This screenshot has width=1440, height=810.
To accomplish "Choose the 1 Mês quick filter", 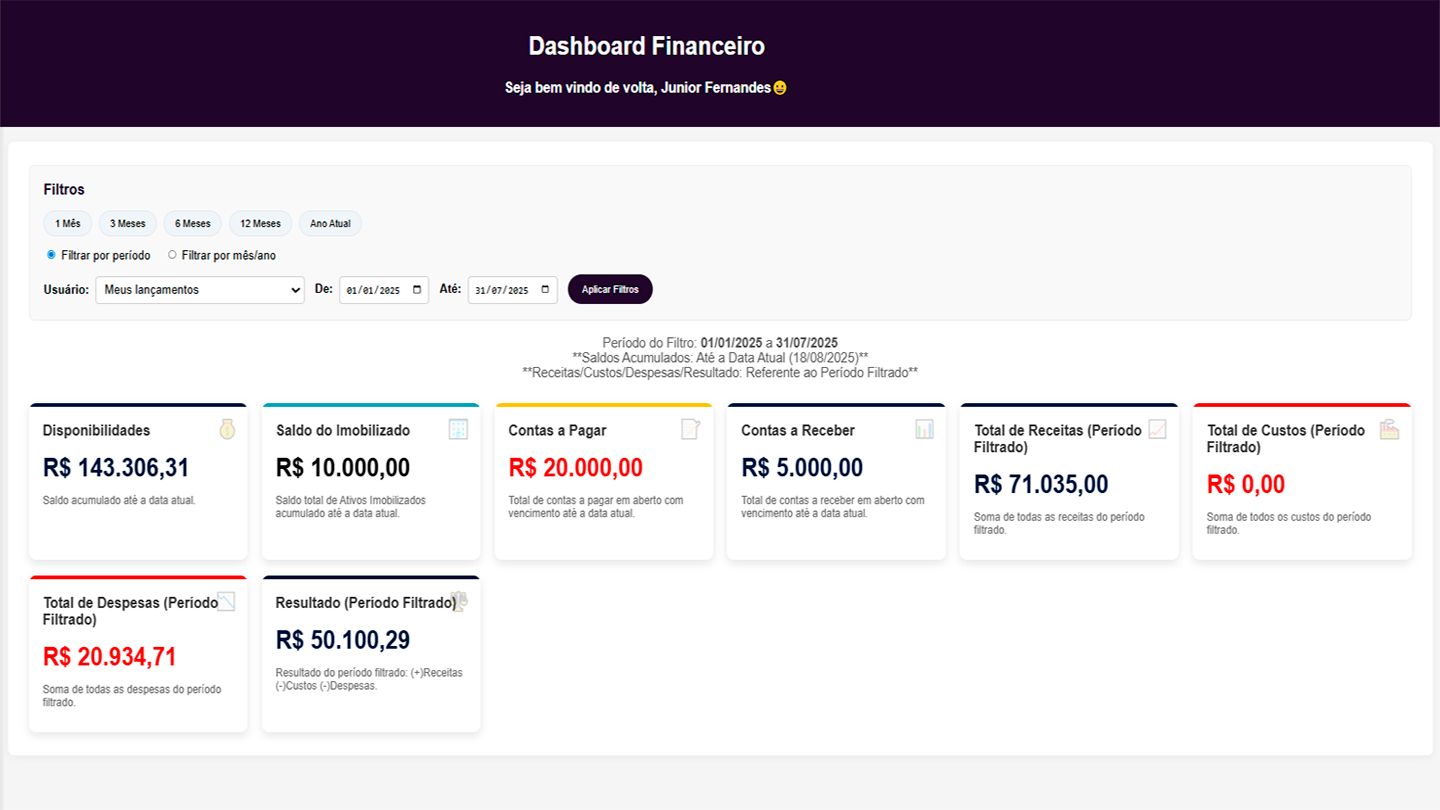I will 68,224.
